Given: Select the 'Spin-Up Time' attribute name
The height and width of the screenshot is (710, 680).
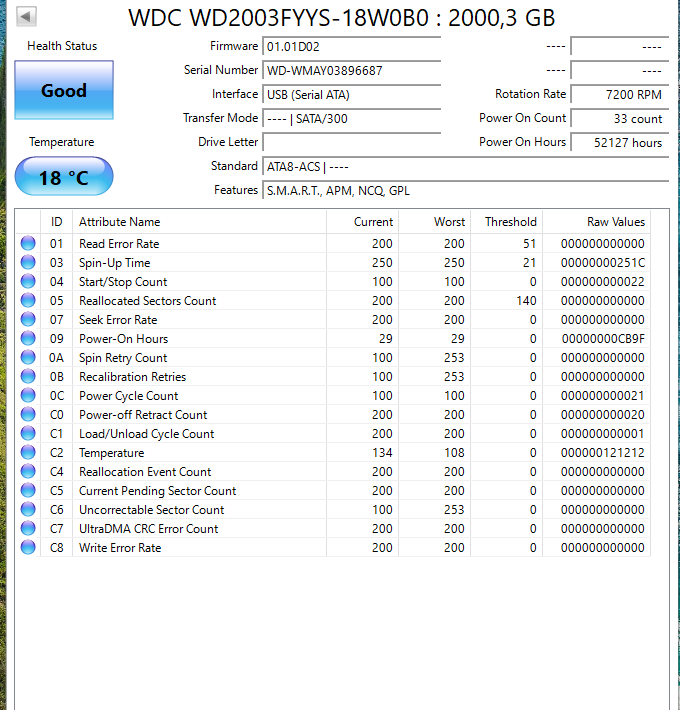Looking at the screenshot, I should (x=115, y=263).
